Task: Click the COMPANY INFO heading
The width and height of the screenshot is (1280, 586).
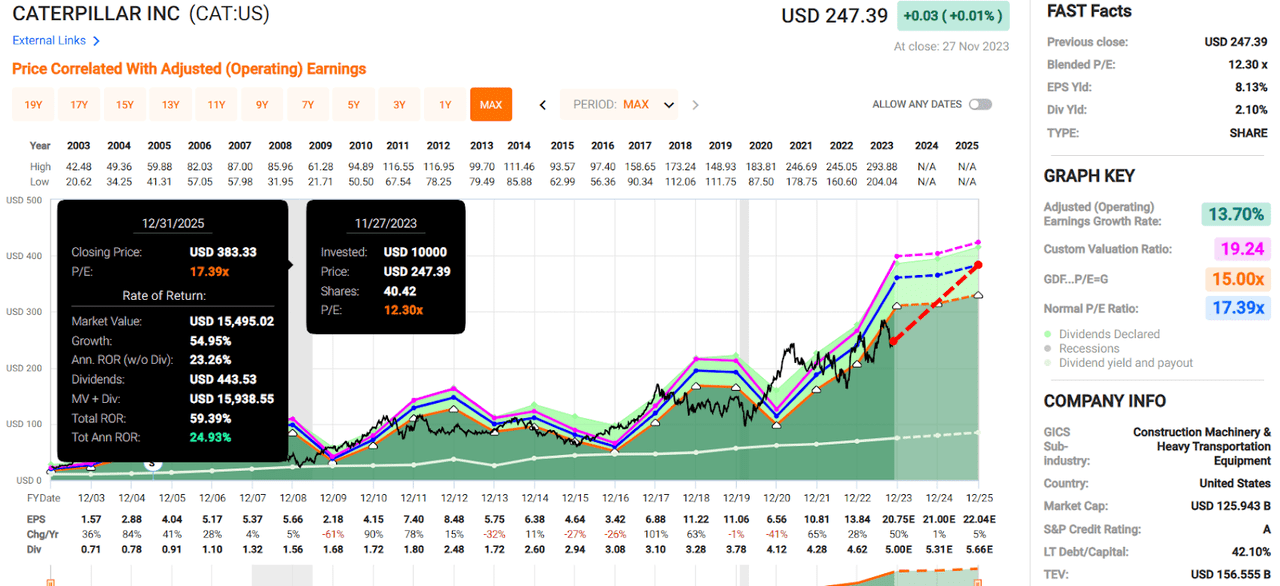Action: pyautogui.click(x=1105, y=401)
